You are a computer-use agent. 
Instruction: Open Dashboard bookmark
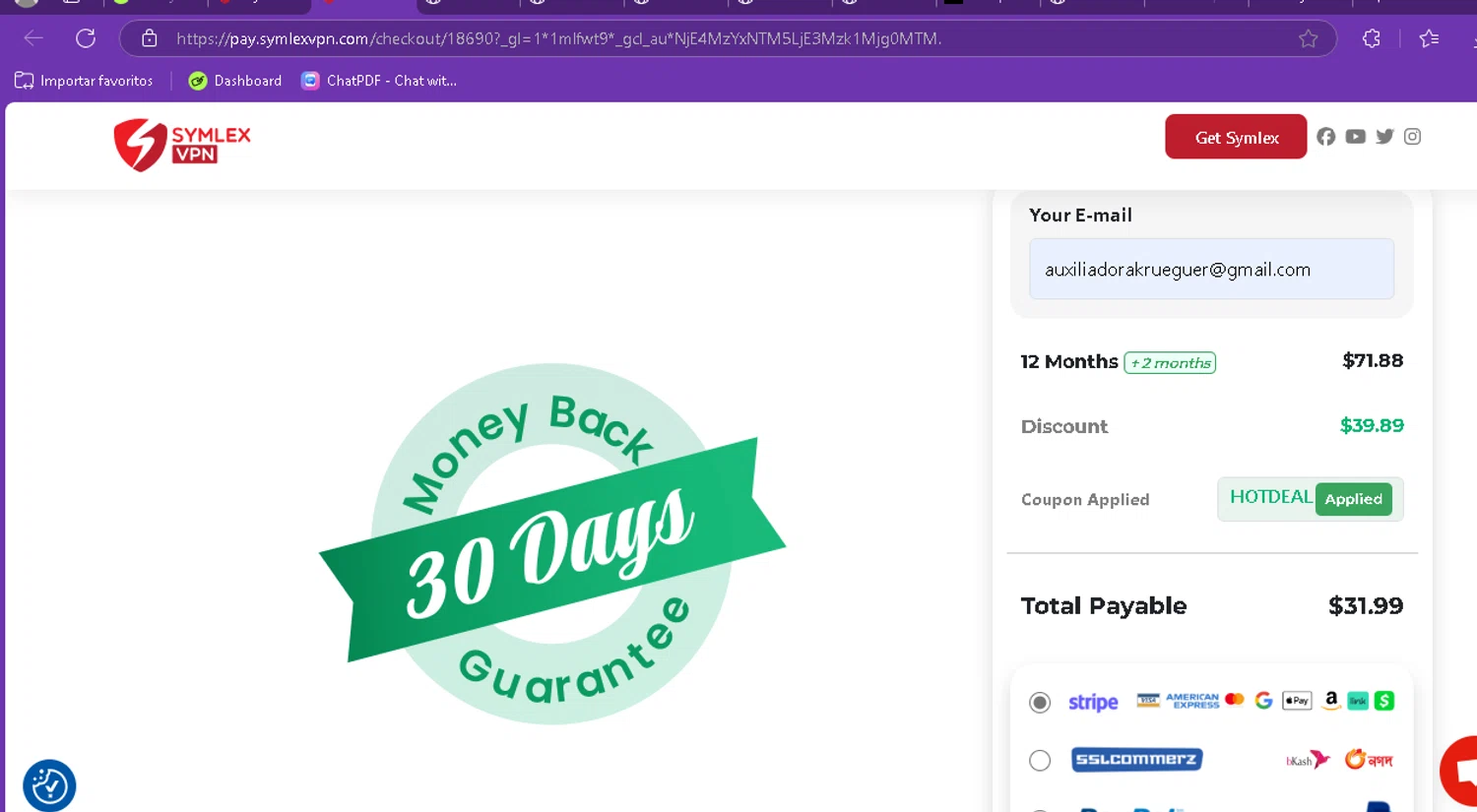(x=235, y=81)
